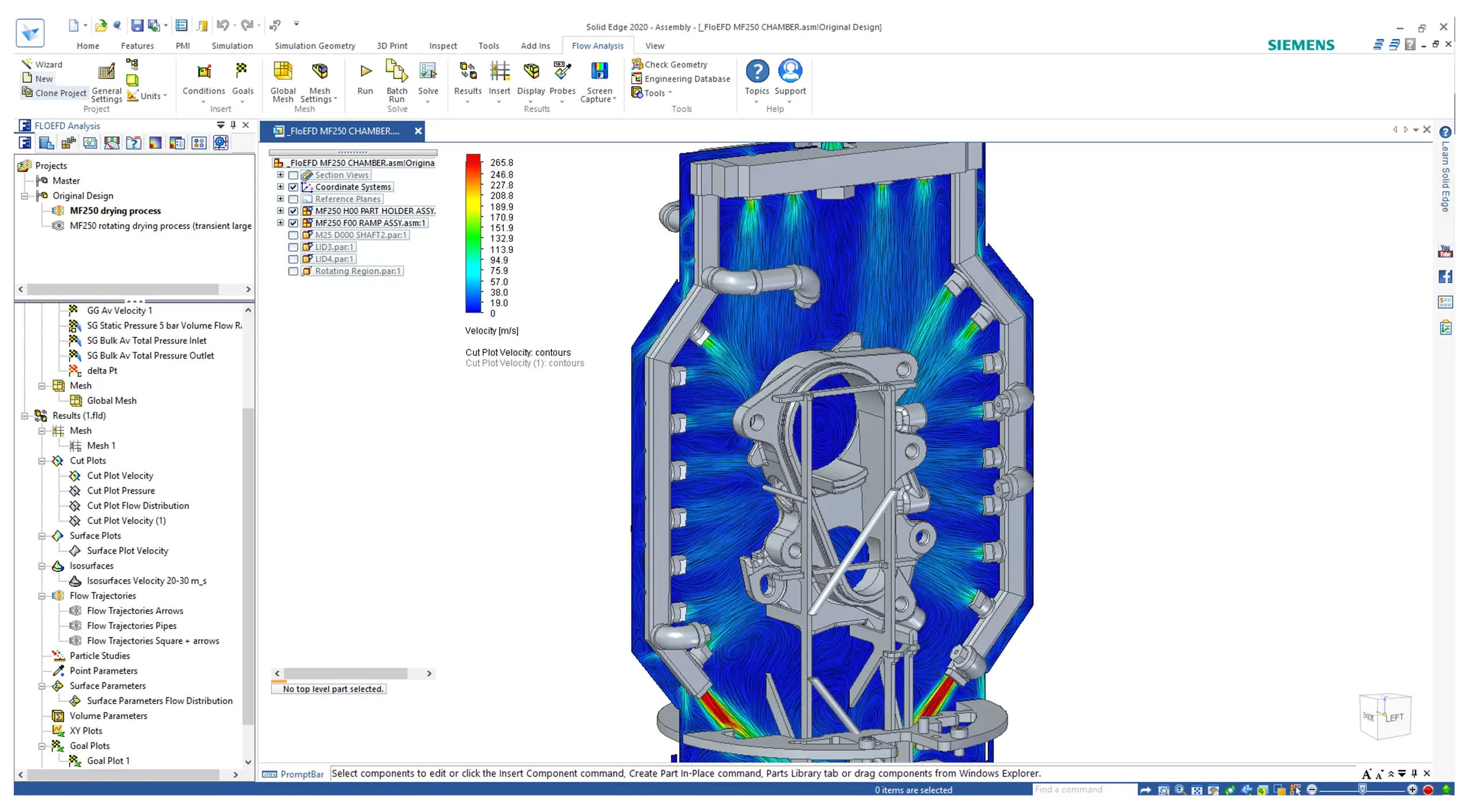Click the New project button
The height and width of the screenshot is (812, 1469).
pyautogui.click(x=38, y=79)
